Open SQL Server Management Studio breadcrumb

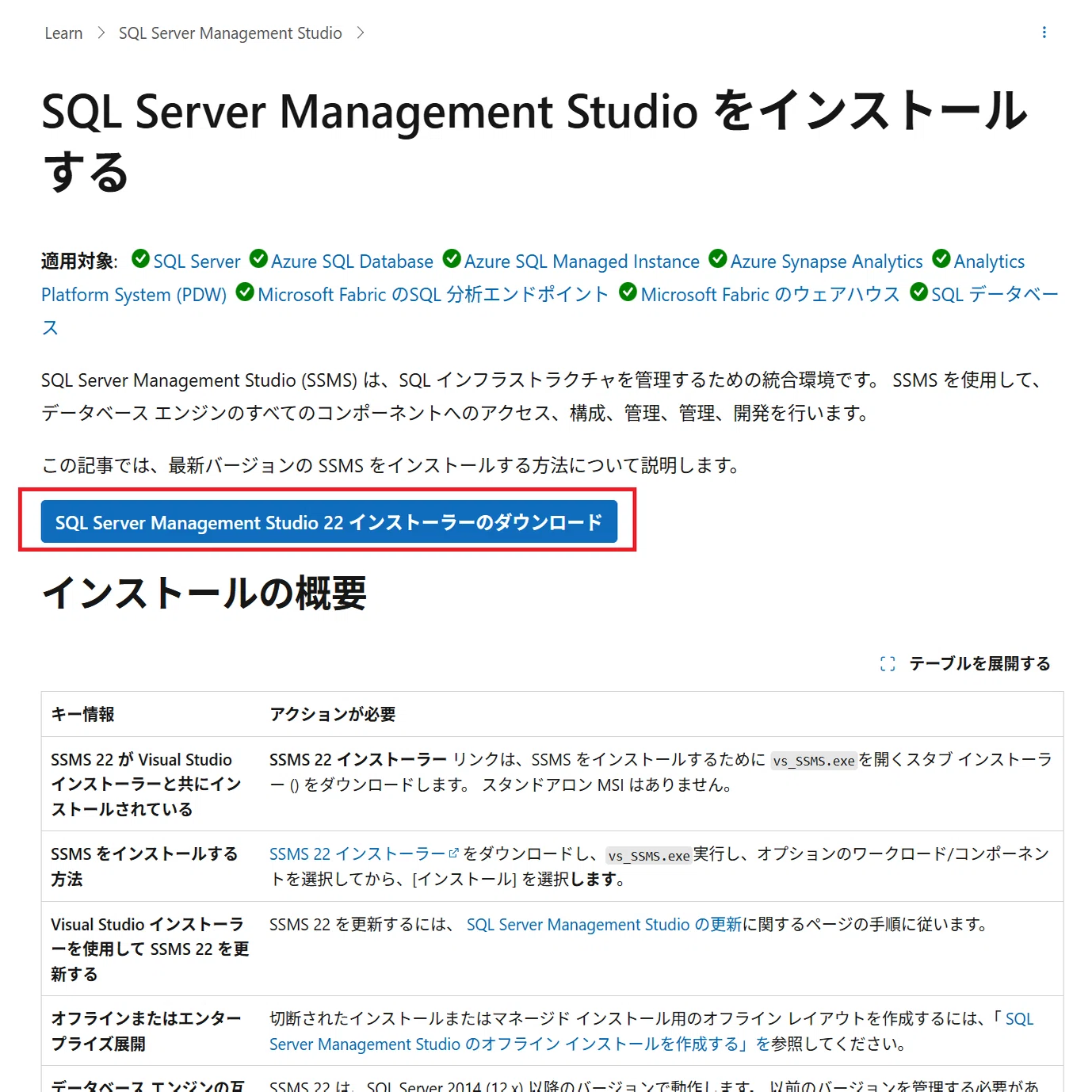click(230, 33)
